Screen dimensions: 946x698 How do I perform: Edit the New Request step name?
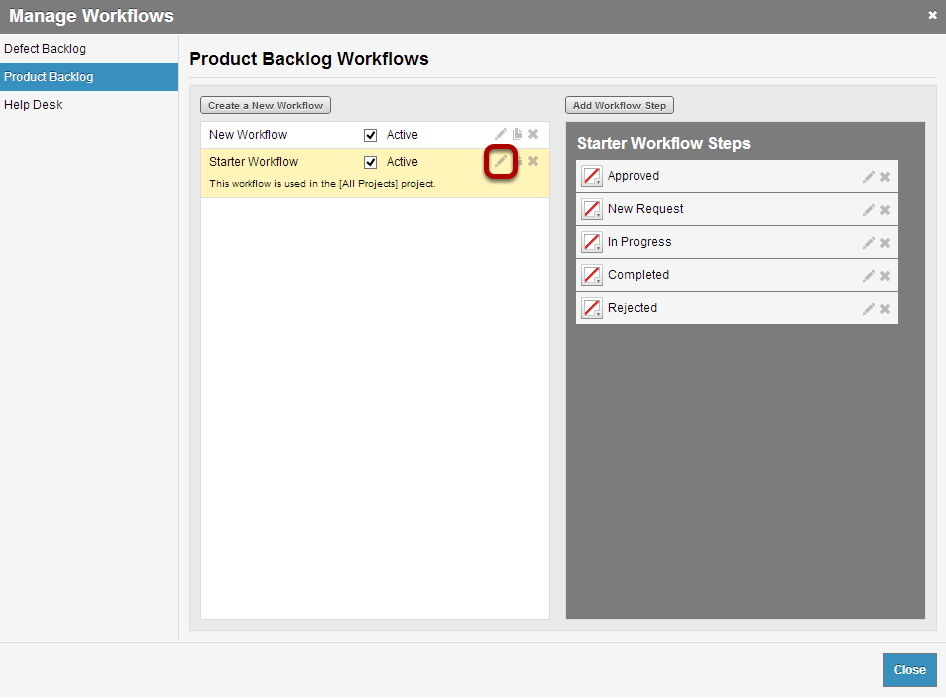[868, 210]
